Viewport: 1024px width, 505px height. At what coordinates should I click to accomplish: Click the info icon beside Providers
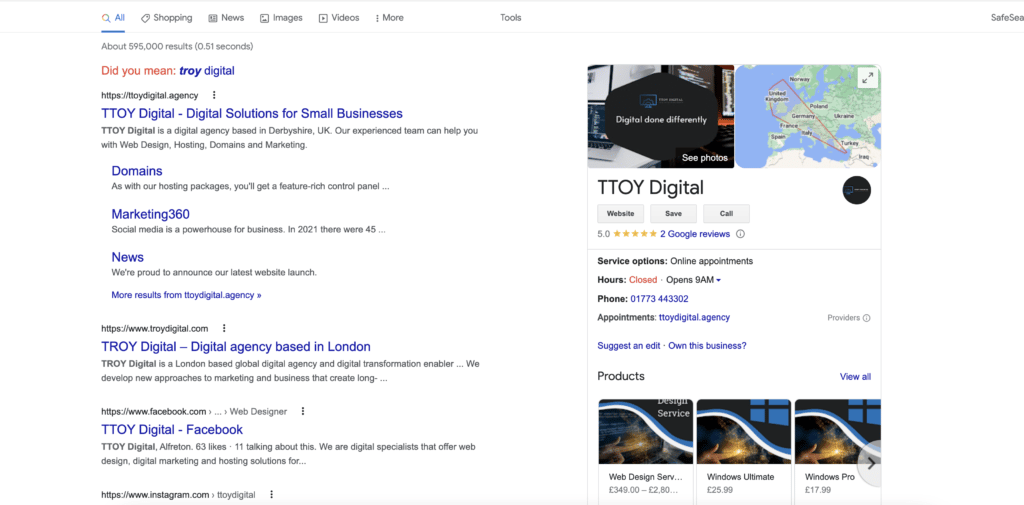pyautogui.click(x=867, y=318)
